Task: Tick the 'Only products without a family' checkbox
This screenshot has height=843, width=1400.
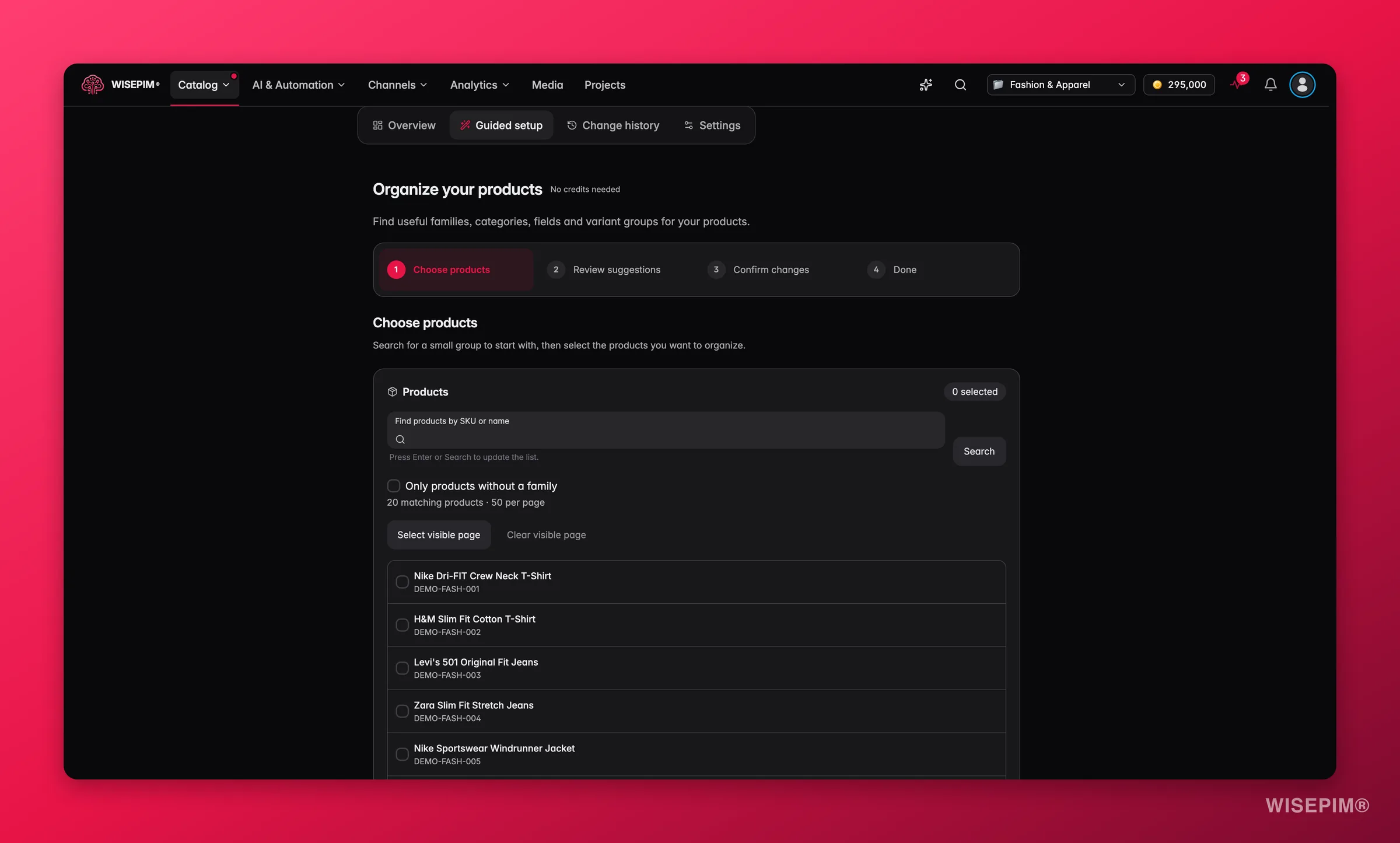Action: (394, 485)
